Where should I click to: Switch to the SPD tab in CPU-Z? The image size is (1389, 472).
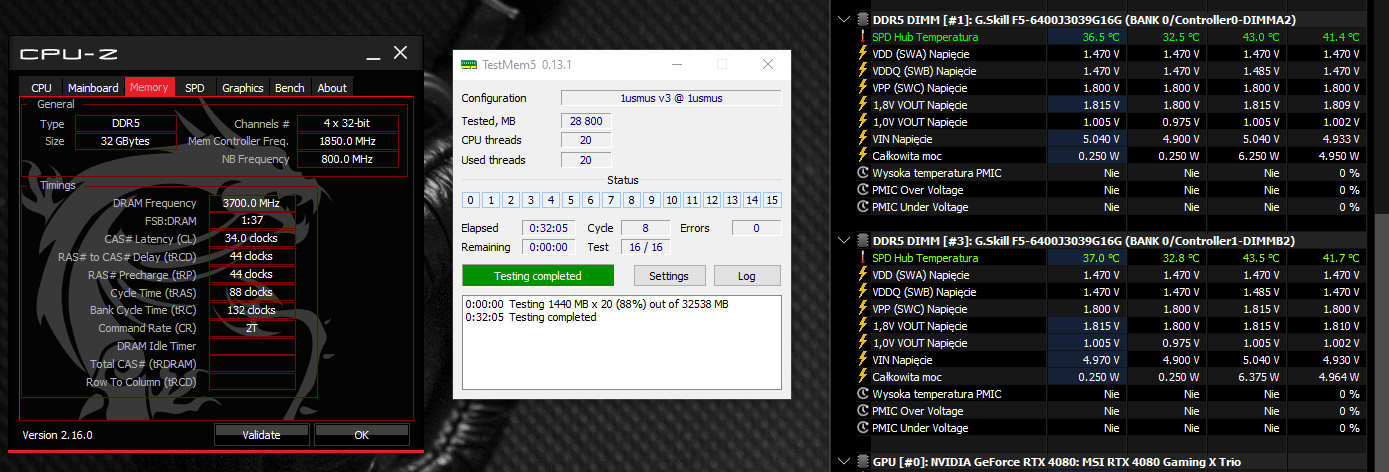pos(194,88)
